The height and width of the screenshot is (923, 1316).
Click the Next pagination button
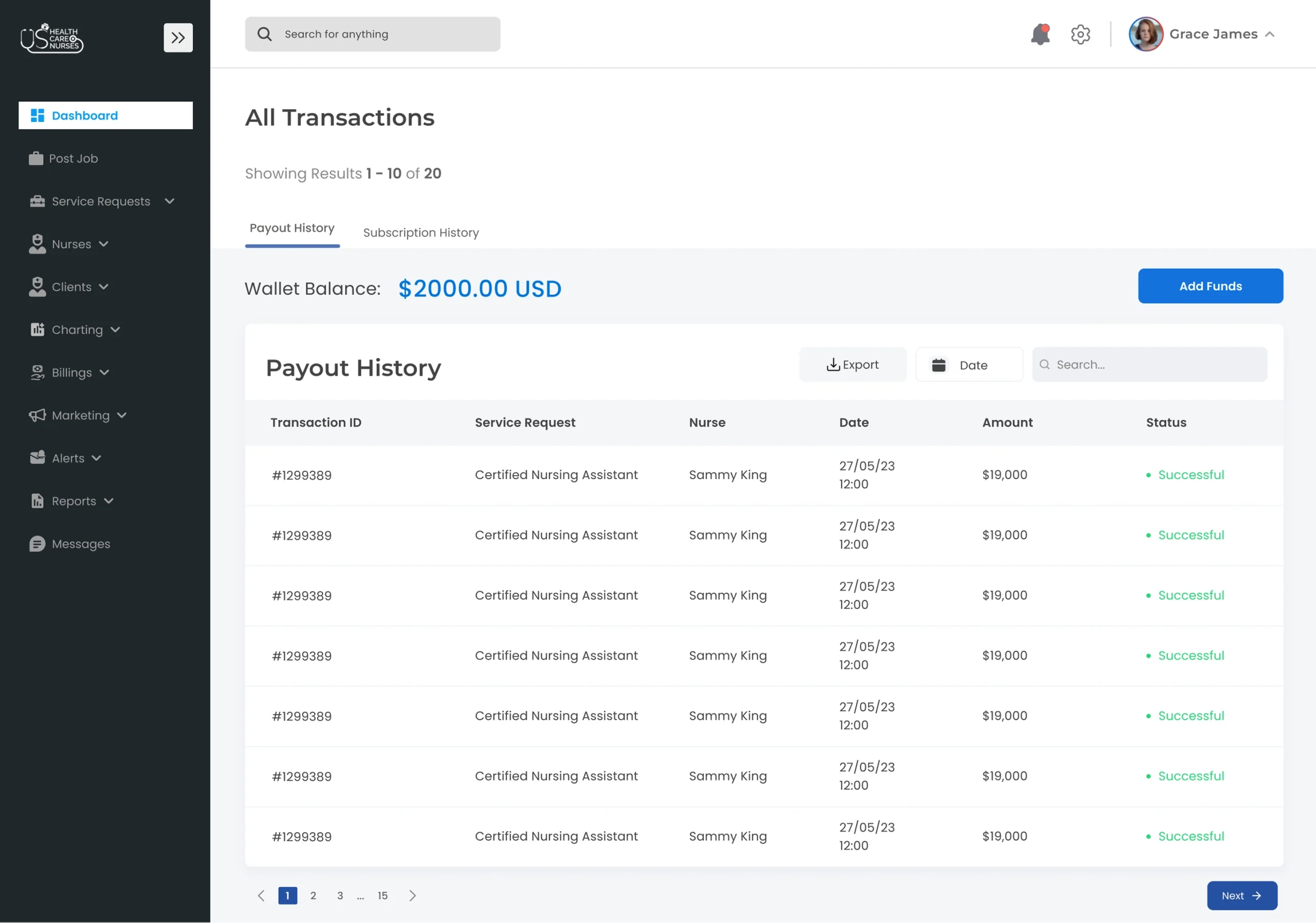click(1241, 895)
